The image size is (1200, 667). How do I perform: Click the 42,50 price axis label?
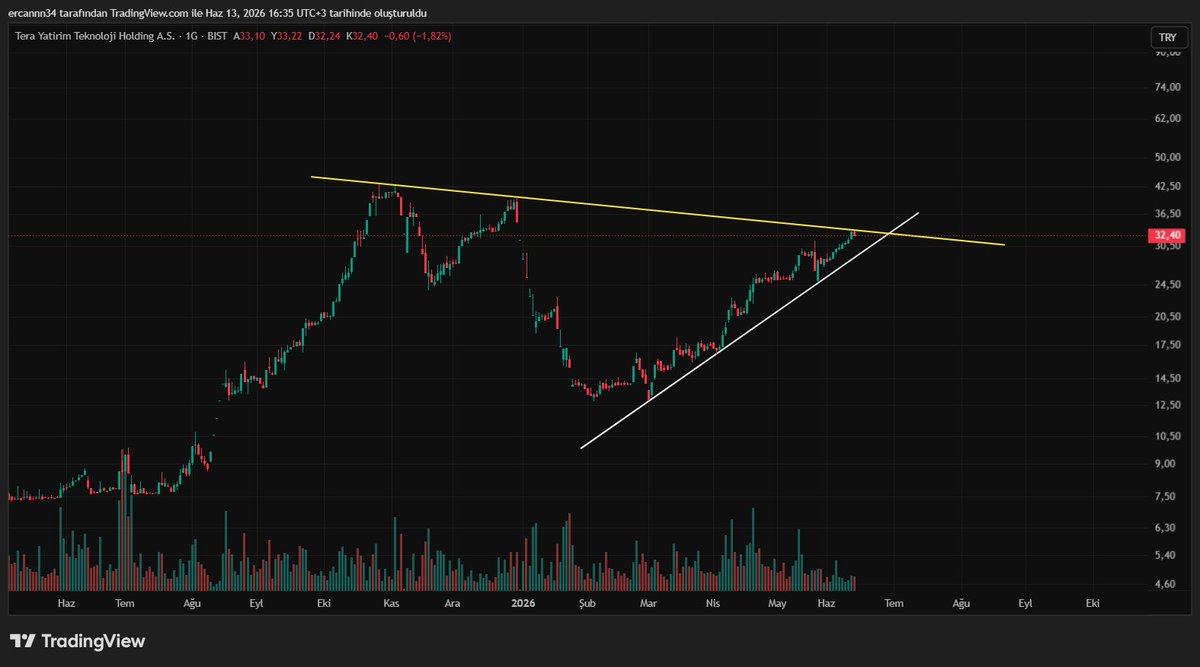[x=1168, y=186]
